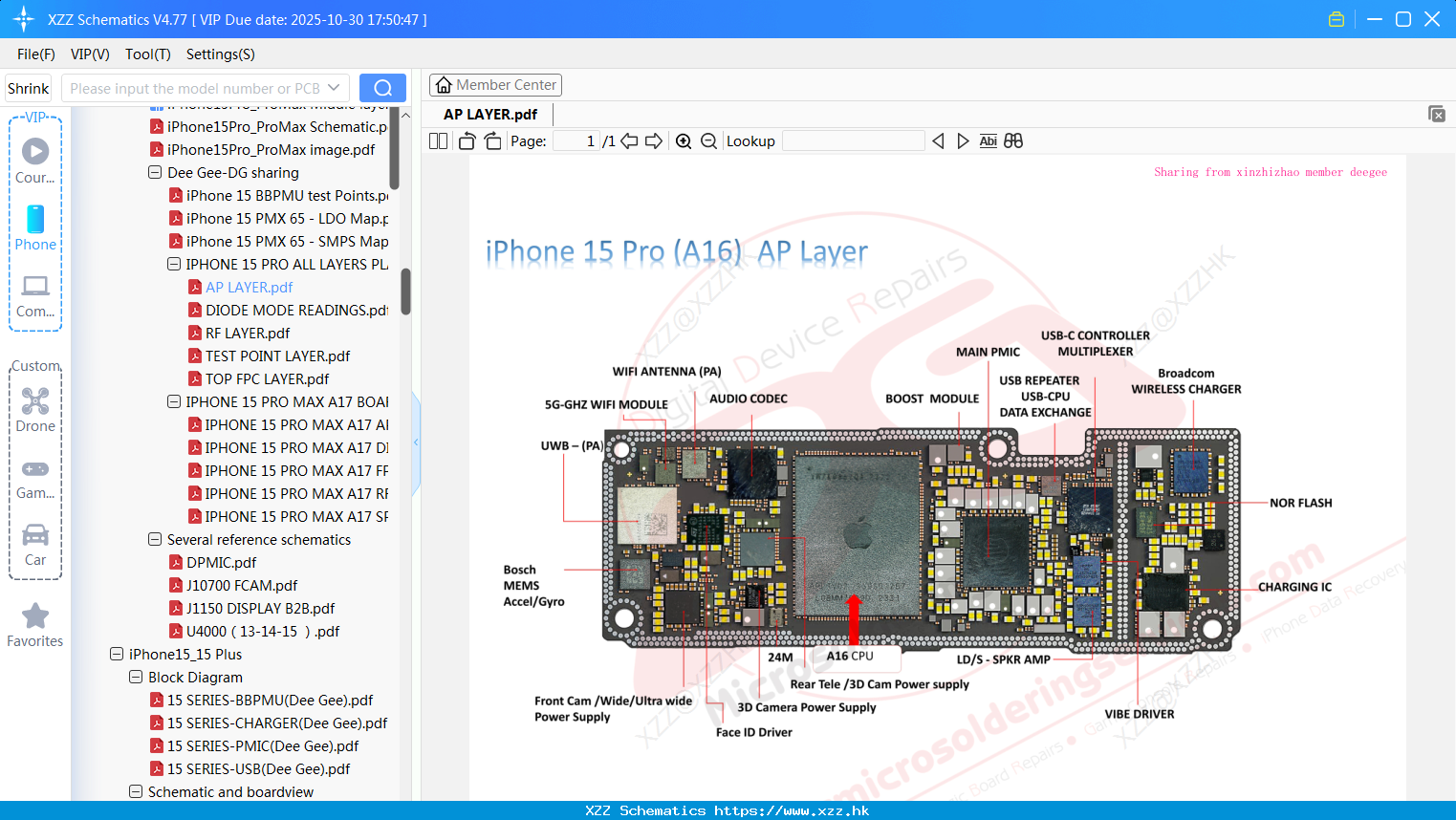Collapse Schematic and boardview folder
The height and width of the screenshot is (820, 1456).
[136, 792]
